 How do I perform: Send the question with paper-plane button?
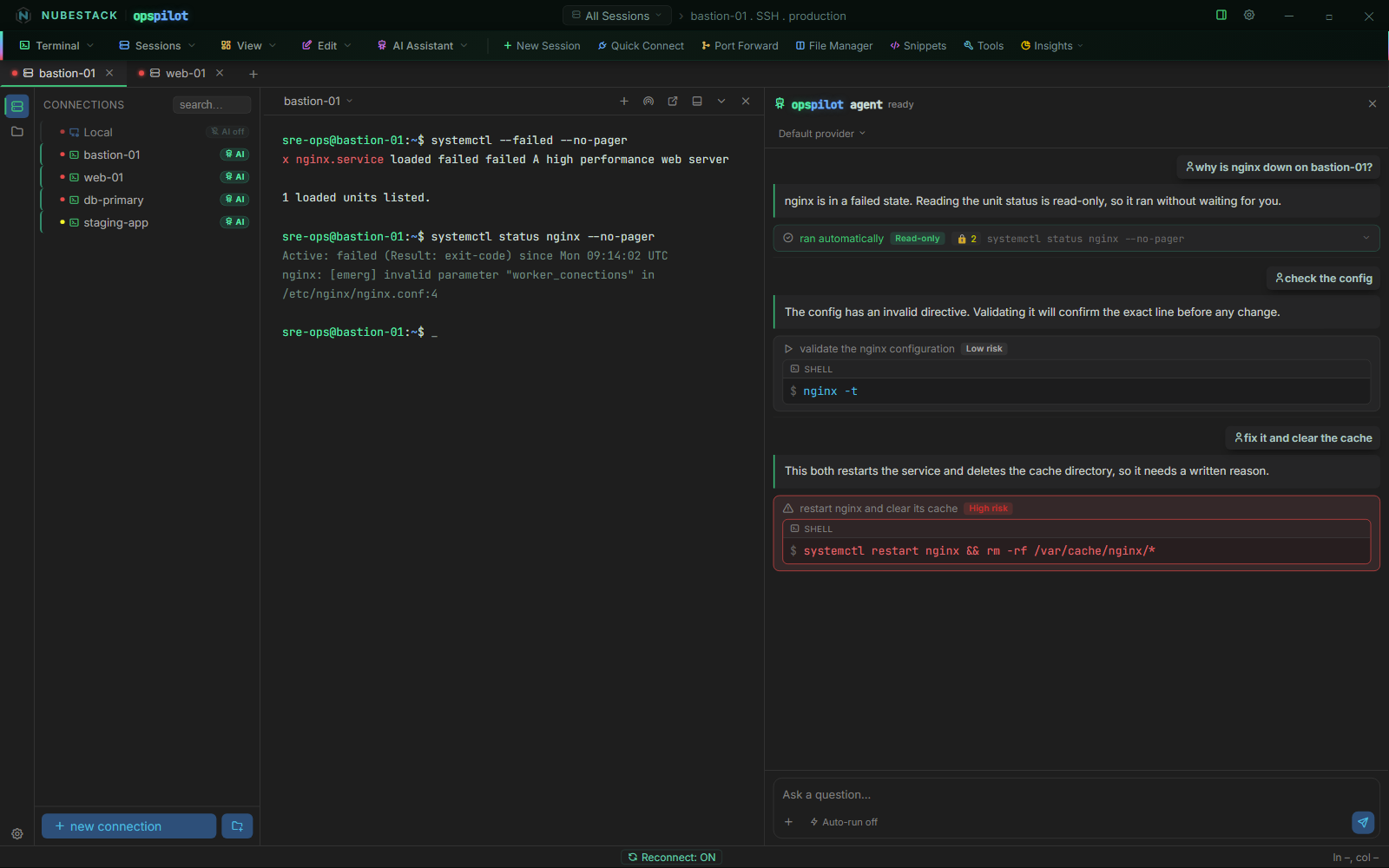coord(1363,822)
